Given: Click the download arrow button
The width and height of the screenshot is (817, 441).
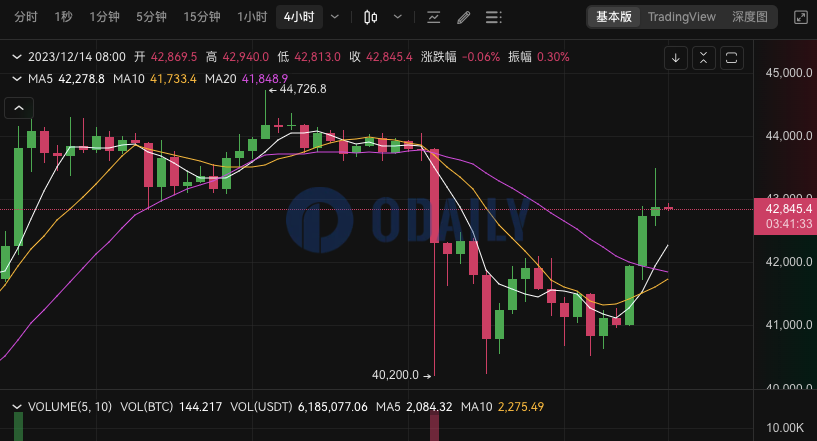Looking at the screenshot, I should [x=676, y=58].
